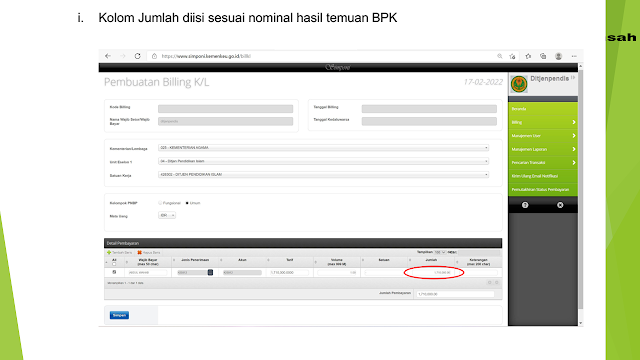640x360 pixels.
Task: Select the Umum radio button
Action: pyautogui.click(x=187, y=203)
